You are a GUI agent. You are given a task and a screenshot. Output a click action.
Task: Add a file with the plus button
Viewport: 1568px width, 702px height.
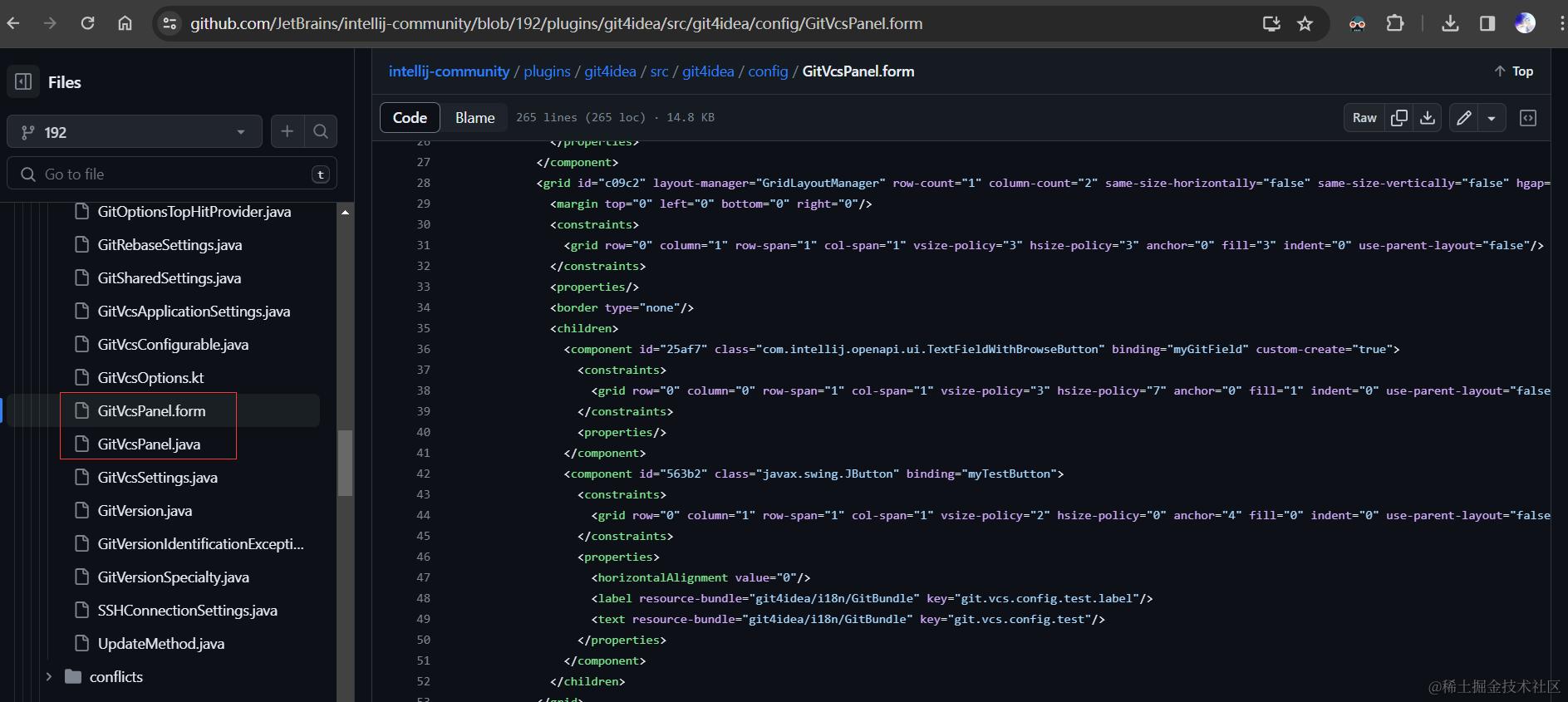click(x=288, y=131)
